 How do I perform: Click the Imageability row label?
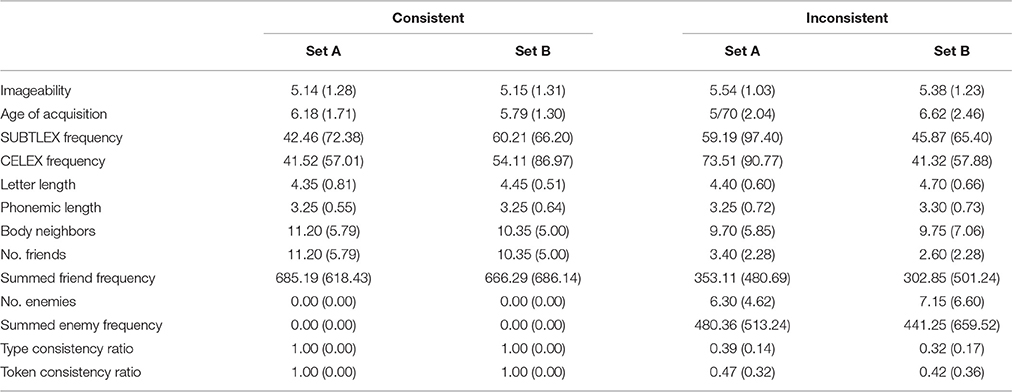pyautogui.click(x=35, y=90)
